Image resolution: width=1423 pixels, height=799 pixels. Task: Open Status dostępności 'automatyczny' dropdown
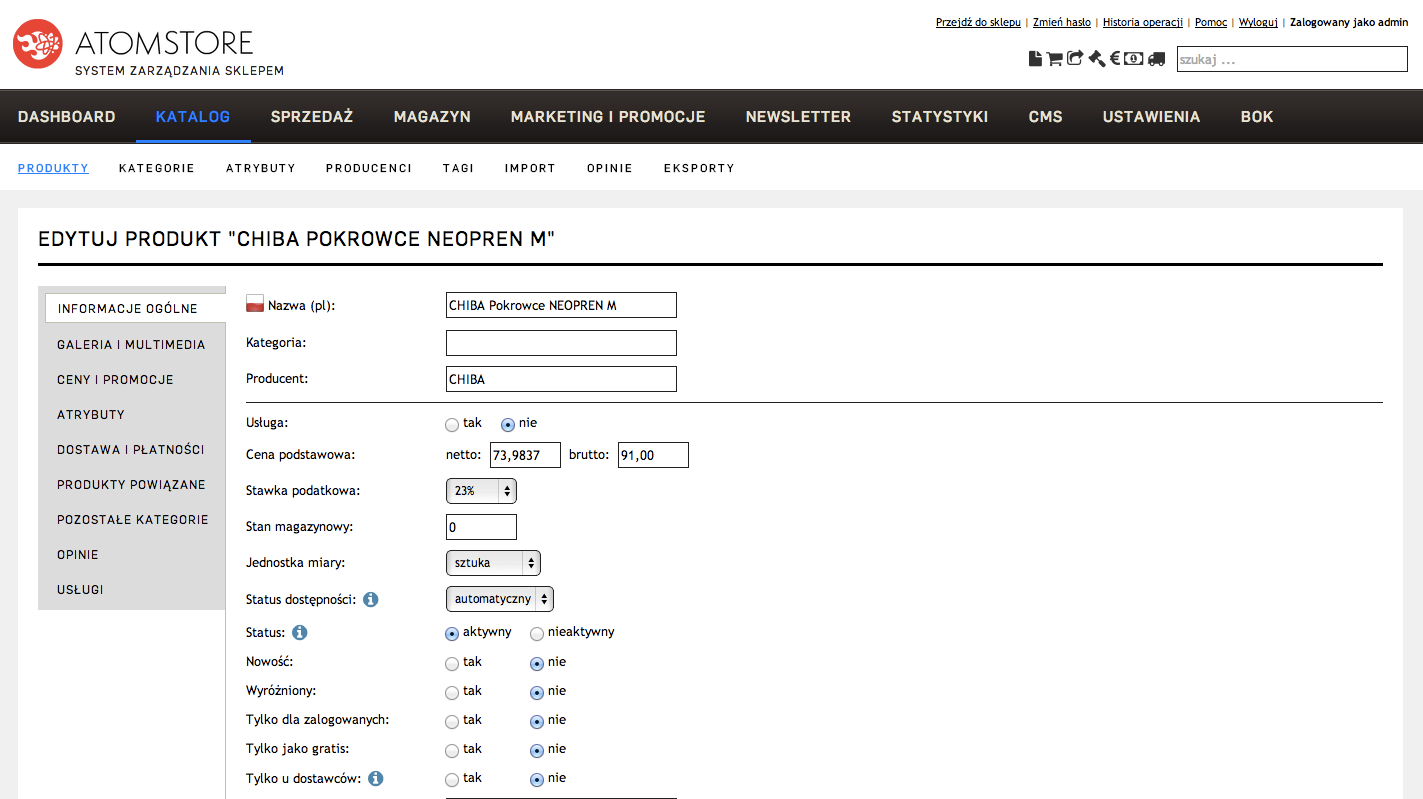tap(499, 599)
